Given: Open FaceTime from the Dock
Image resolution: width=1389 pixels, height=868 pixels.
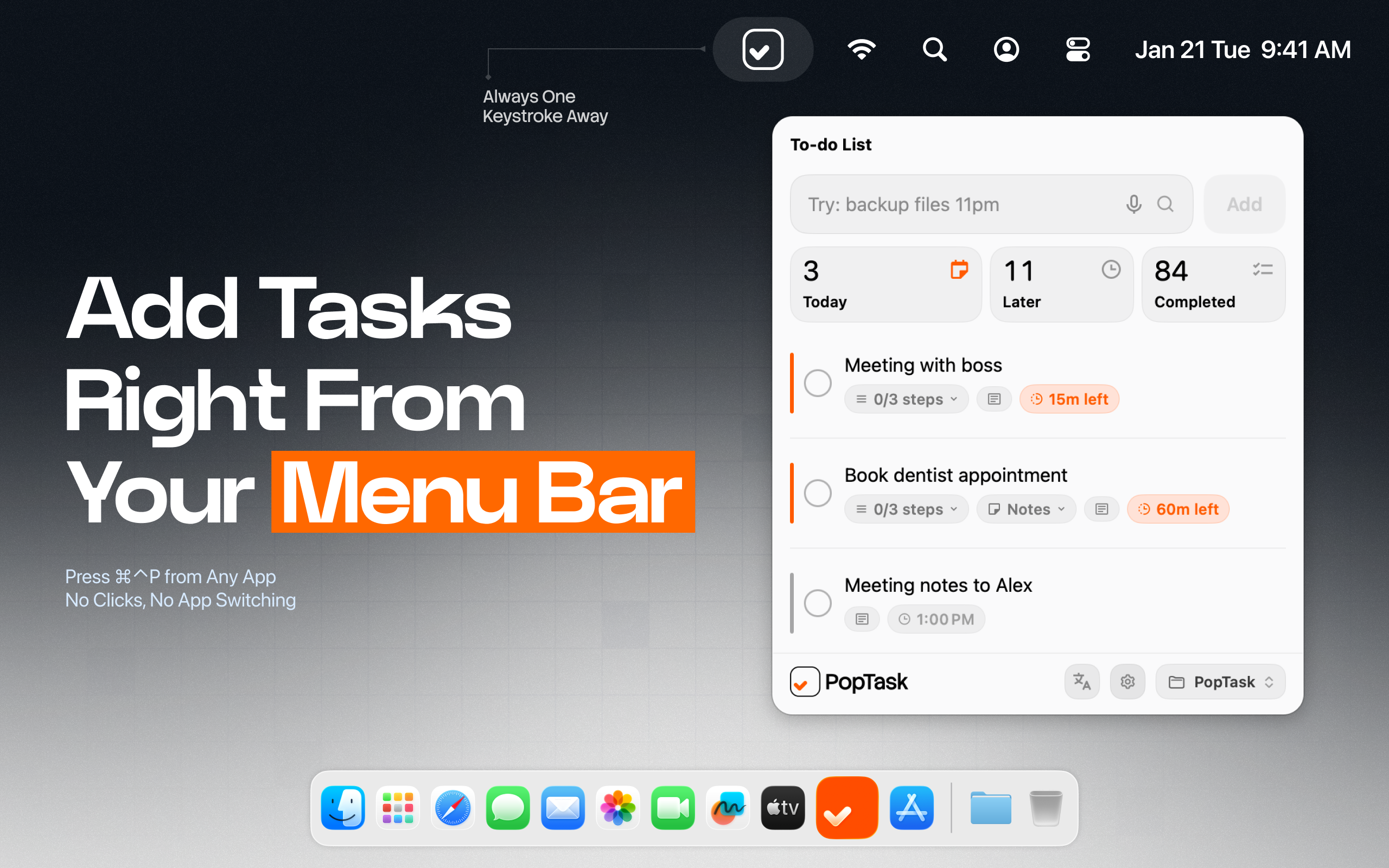Looking at the screenshot, I should [x=673, y=808].
